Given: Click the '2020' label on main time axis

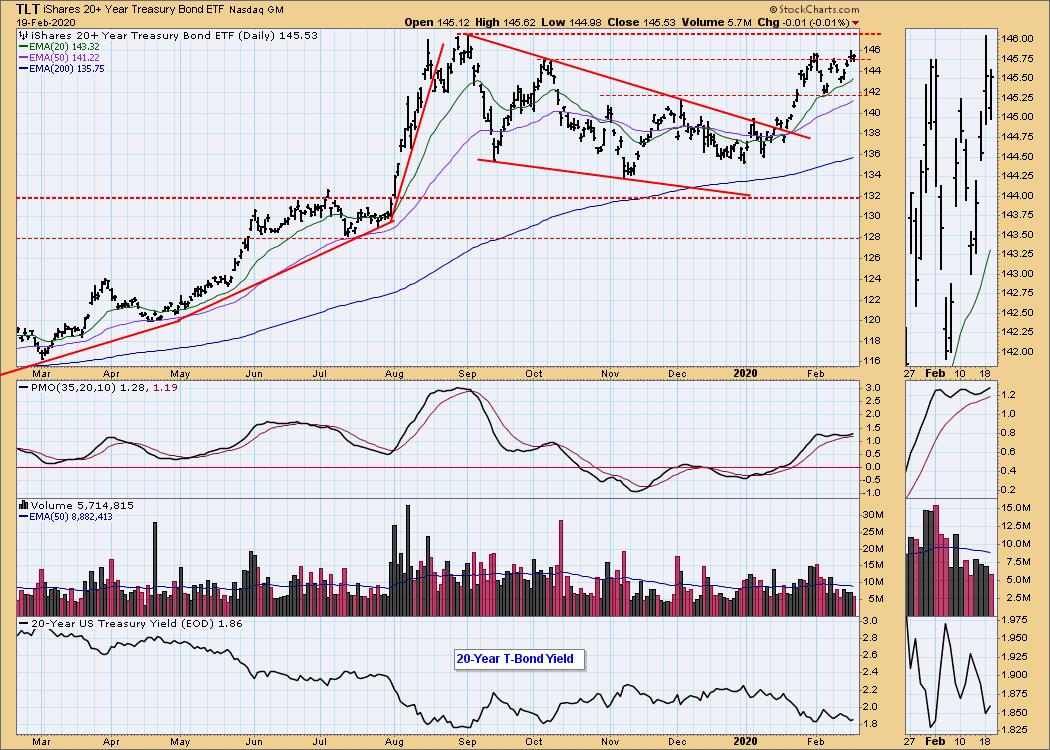Looking at the screenshot, I should pos(745,373).
